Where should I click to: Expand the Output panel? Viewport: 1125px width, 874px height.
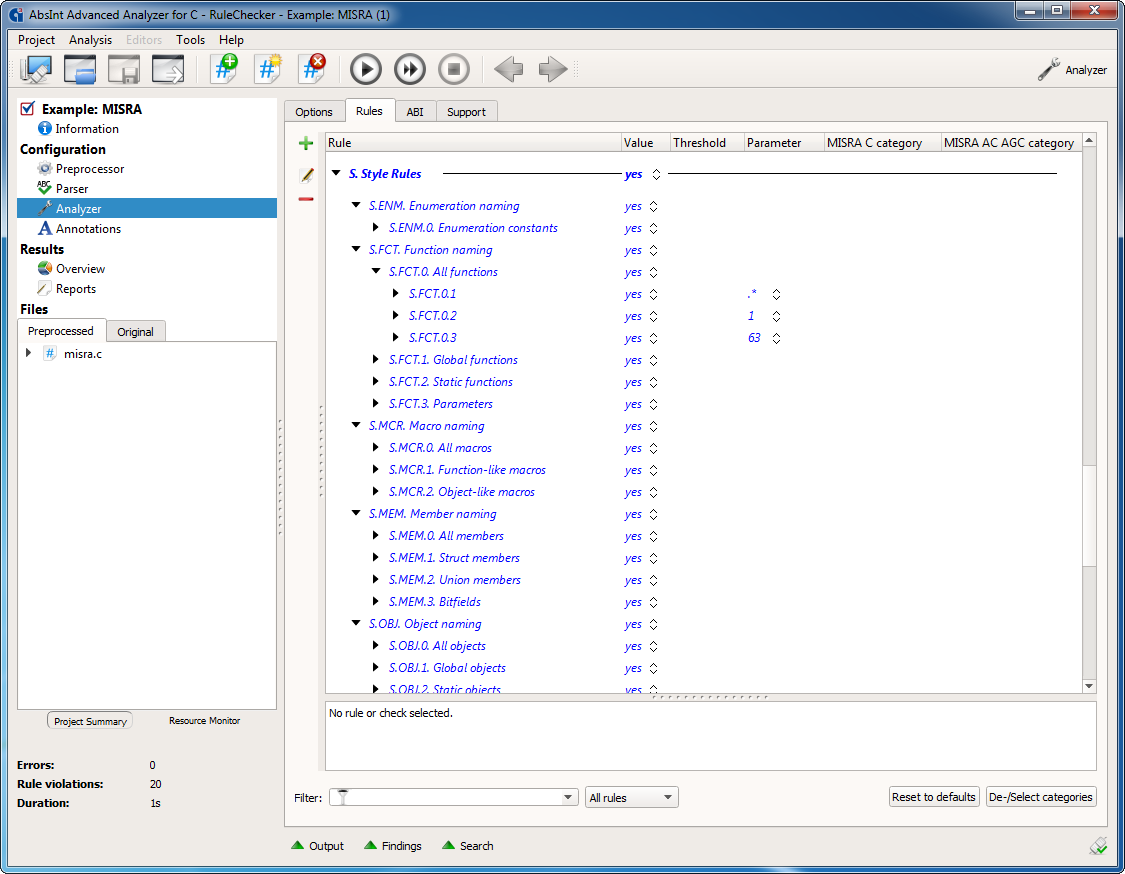(318, 846)
